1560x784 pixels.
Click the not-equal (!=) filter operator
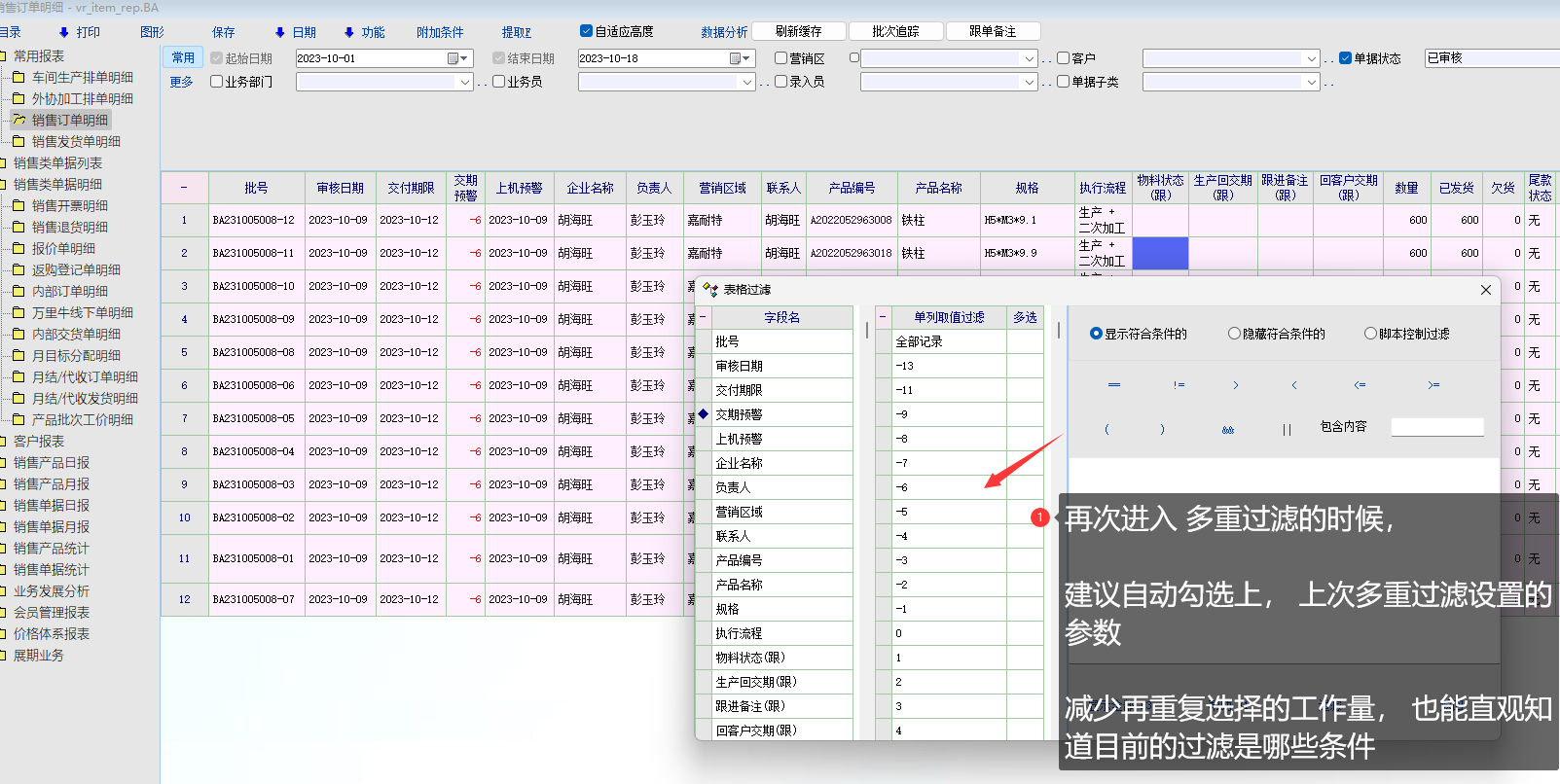click(1179, 385)
